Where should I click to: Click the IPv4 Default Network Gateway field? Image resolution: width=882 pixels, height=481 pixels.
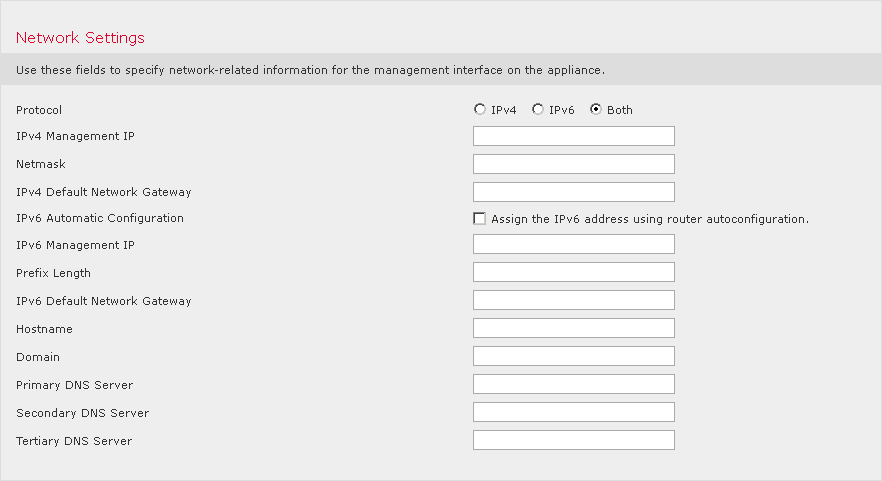pos(573,192)
